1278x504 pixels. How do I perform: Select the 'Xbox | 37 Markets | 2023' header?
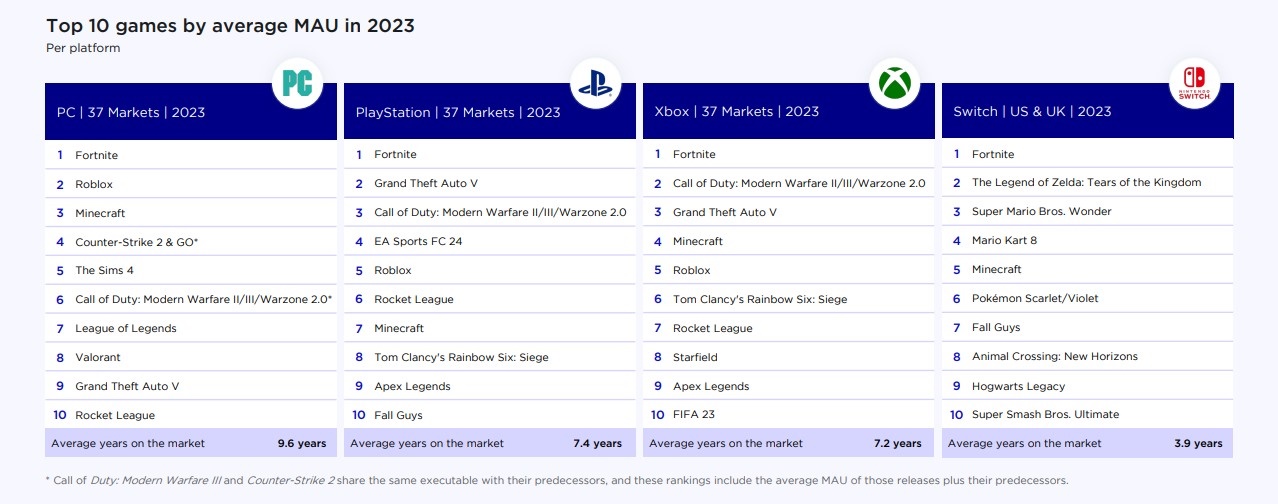click(788, 111)
